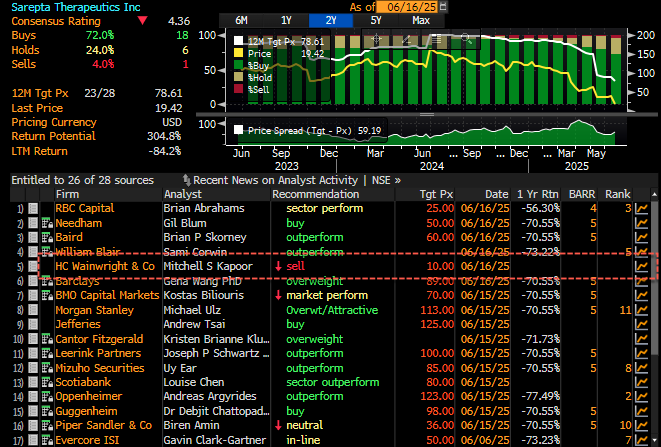Open the chart icon for RBC Capital row
The image size is (661, 447).
pos(642,208)
